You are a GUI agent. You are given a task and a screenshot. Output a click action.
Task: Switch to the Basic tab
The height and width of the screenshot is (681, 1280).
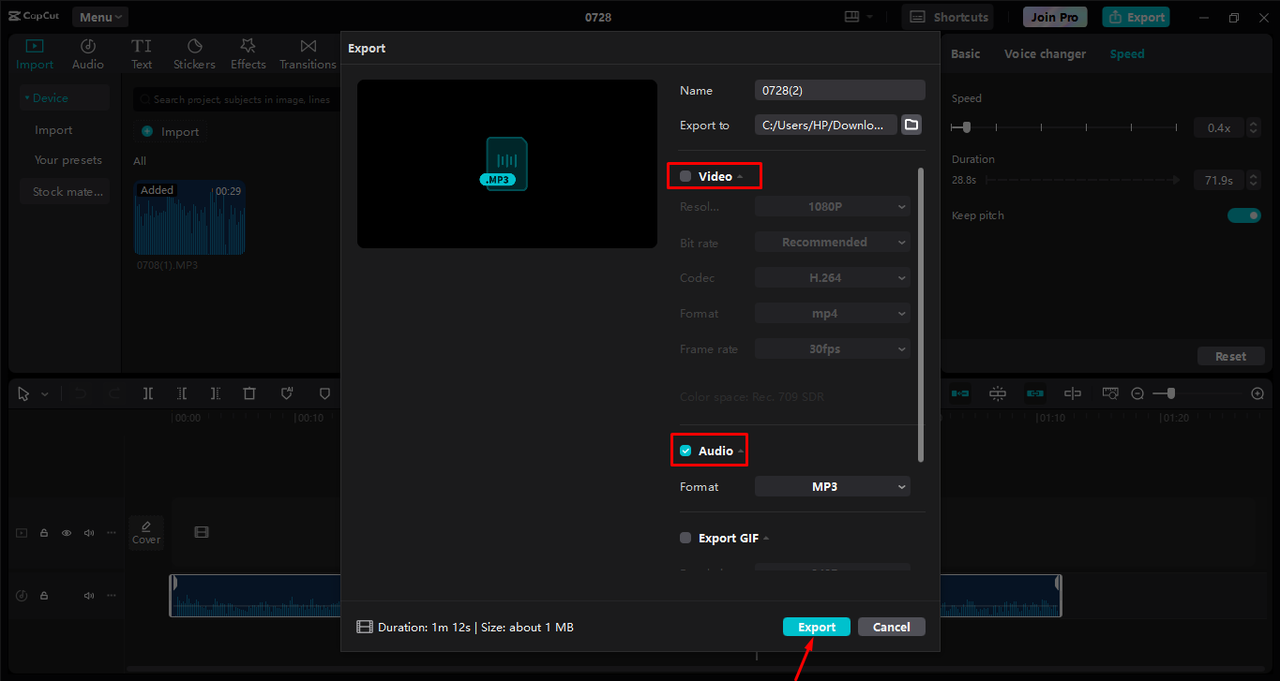click(965, 54)
